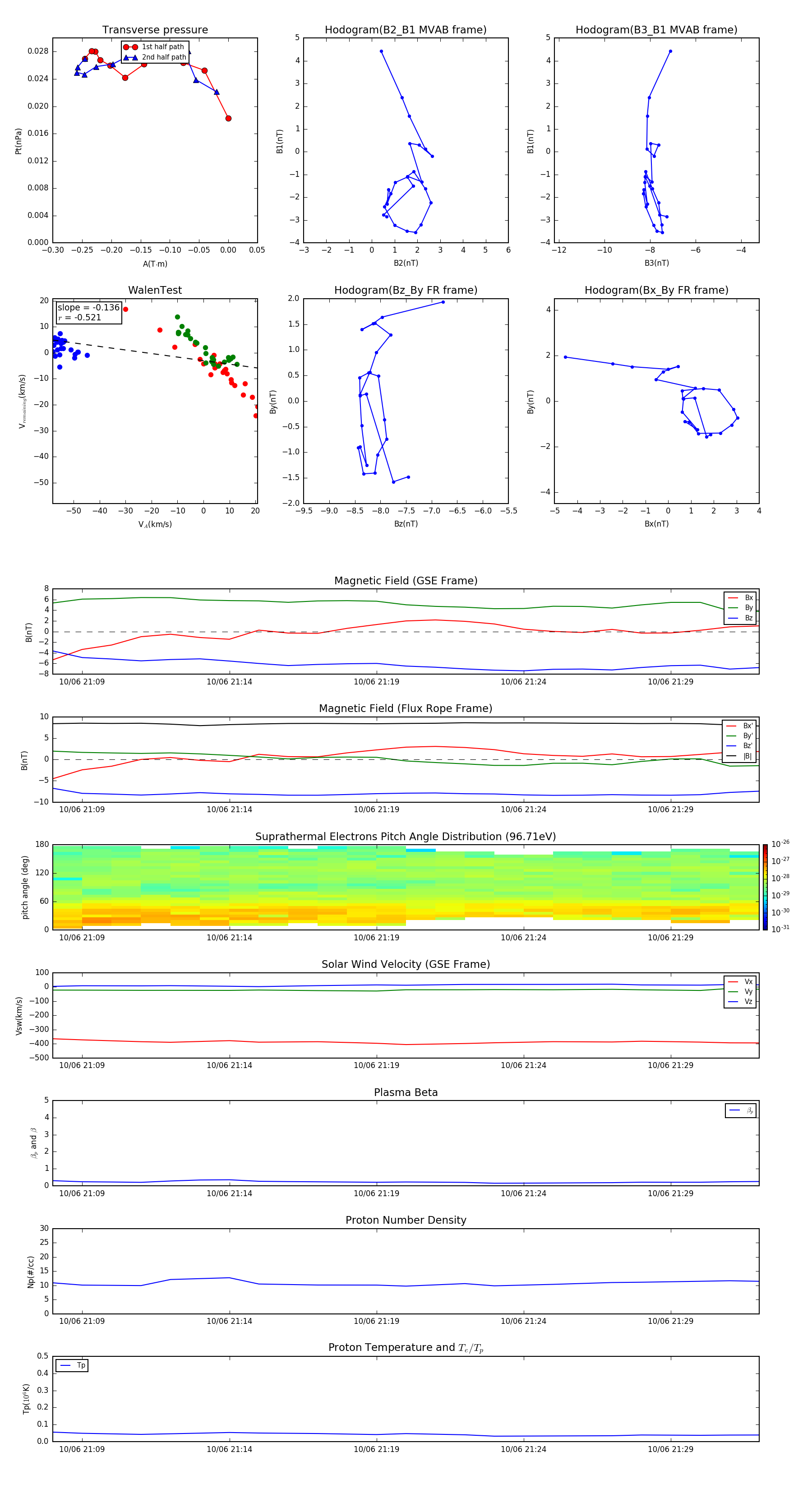Click the Suprathermal Electrons Pitch Angle Distribution title

[406, 837]
